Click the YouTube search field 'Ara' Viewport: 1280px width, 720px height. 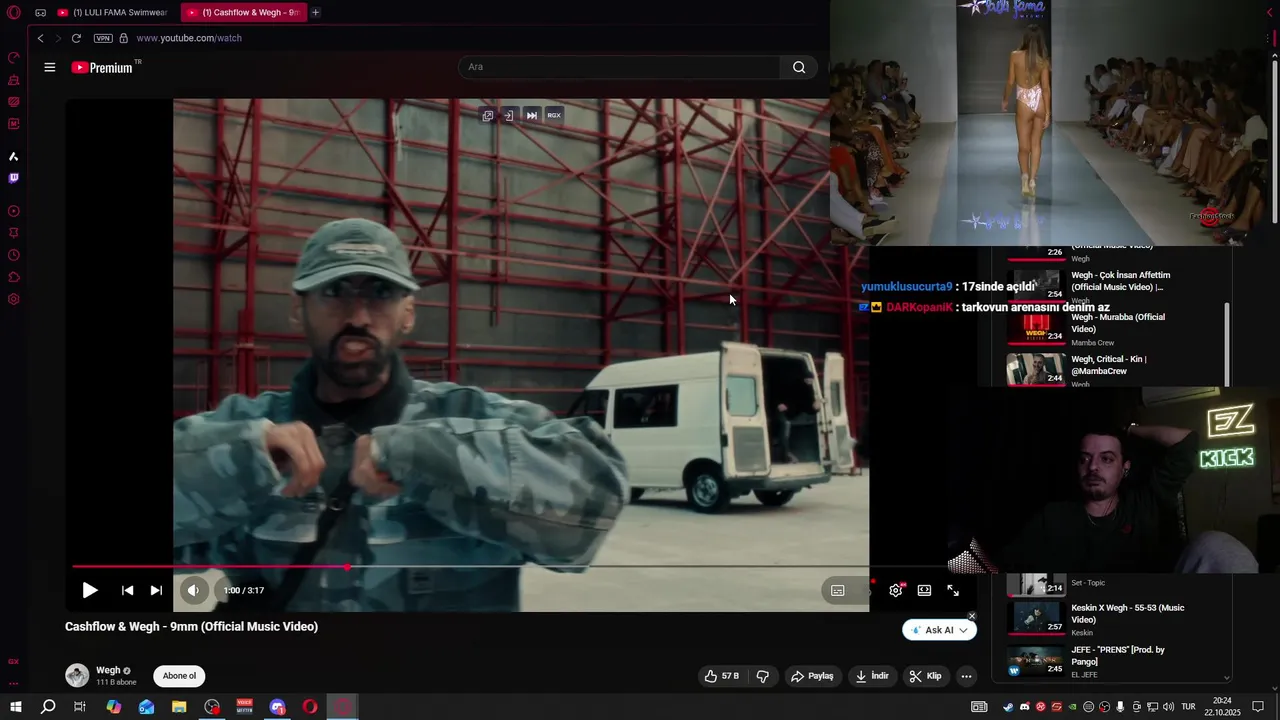coord(618,67)
